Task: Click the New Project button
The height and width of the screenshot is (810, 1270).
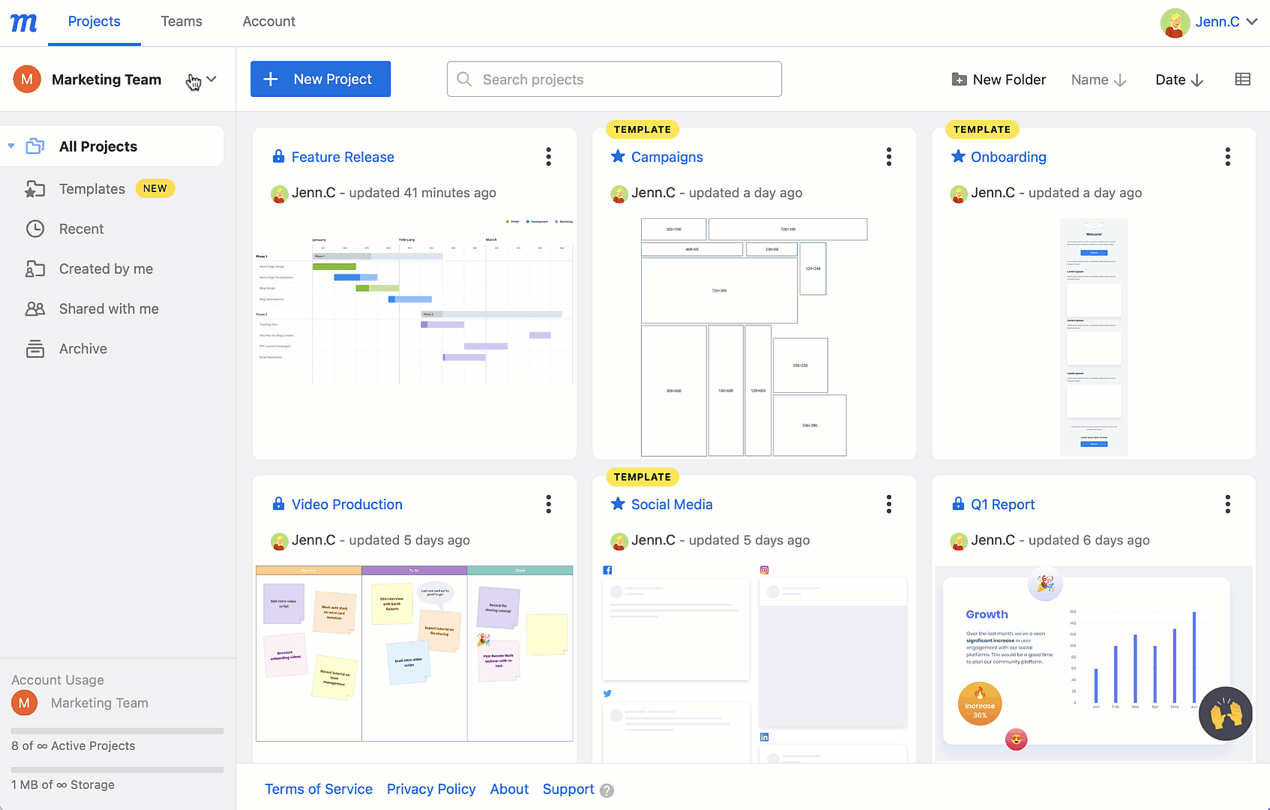Action: (x=320, y=79)
